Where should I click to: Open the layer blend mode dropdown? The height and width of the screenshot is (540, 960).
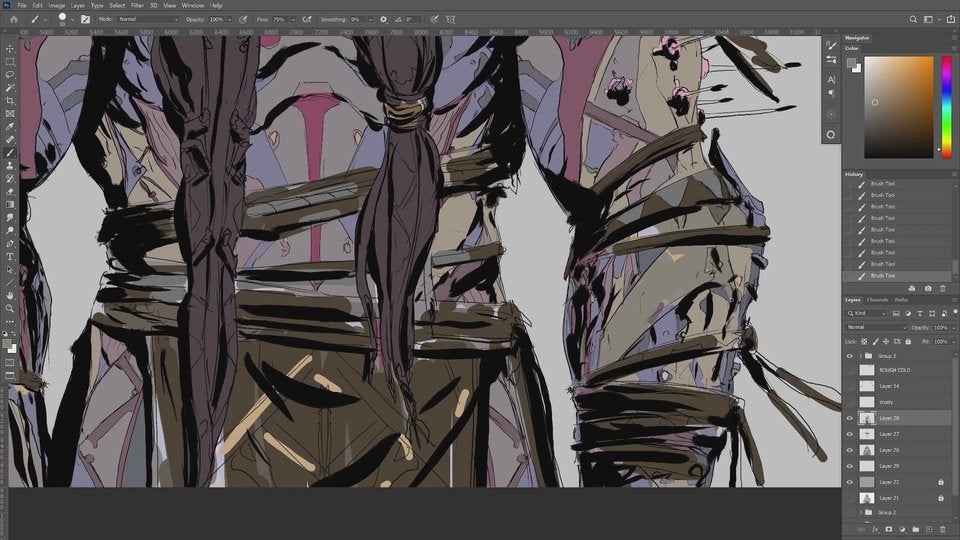tap(876, 327)
